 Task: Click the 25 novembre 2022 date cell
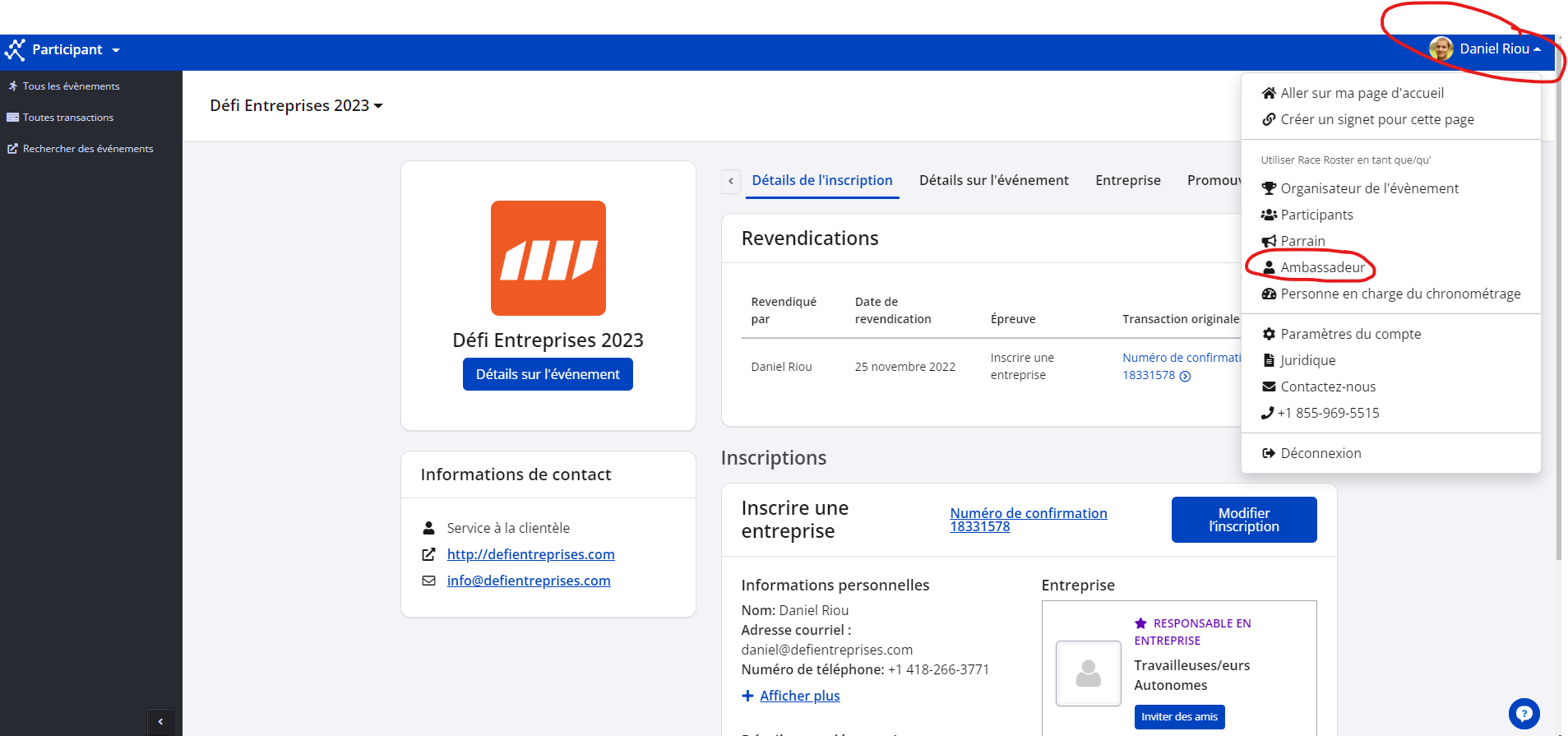pos(904,367)
